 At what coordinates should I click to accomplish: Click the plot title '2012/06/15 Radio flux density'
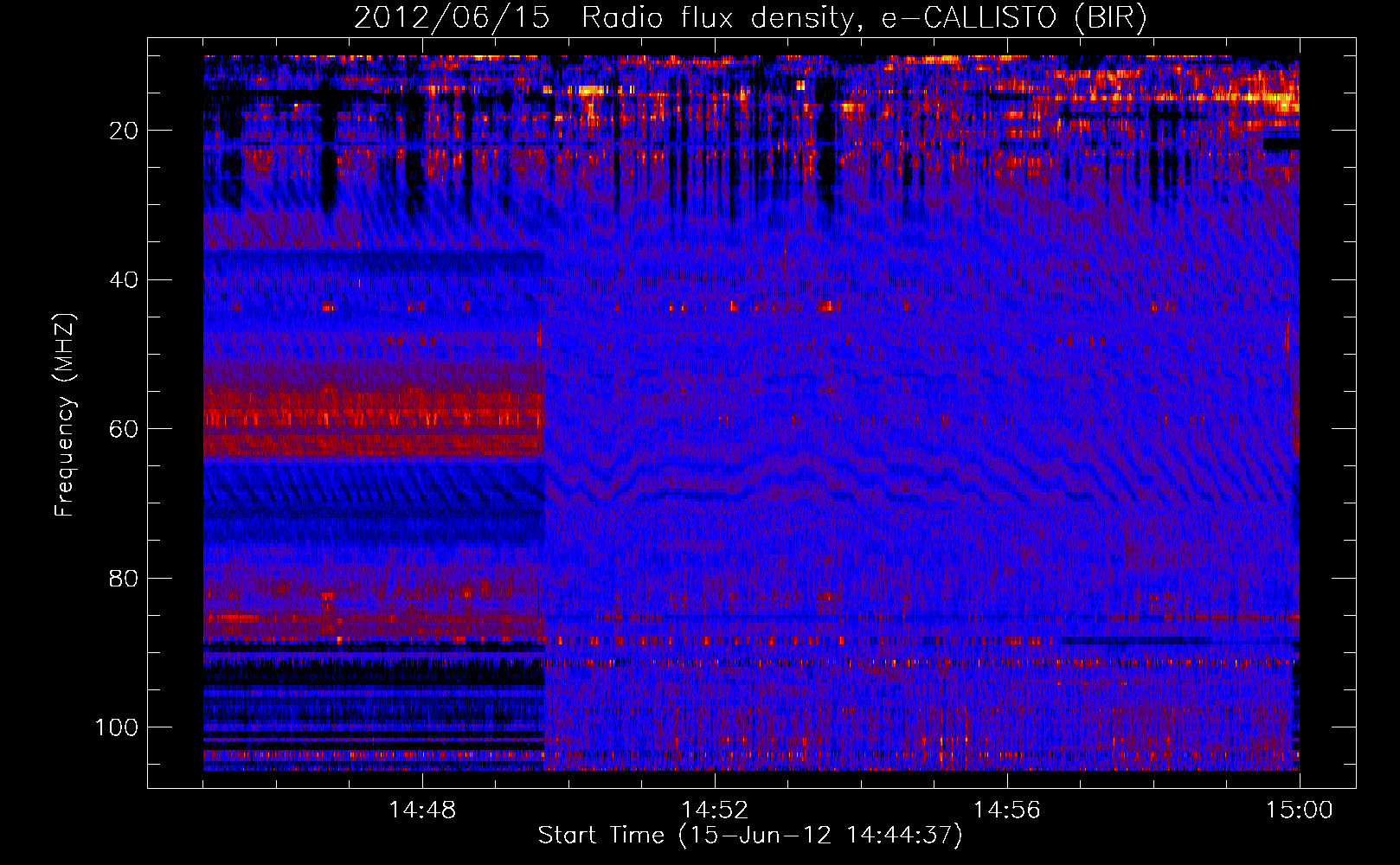coord(751,18)
